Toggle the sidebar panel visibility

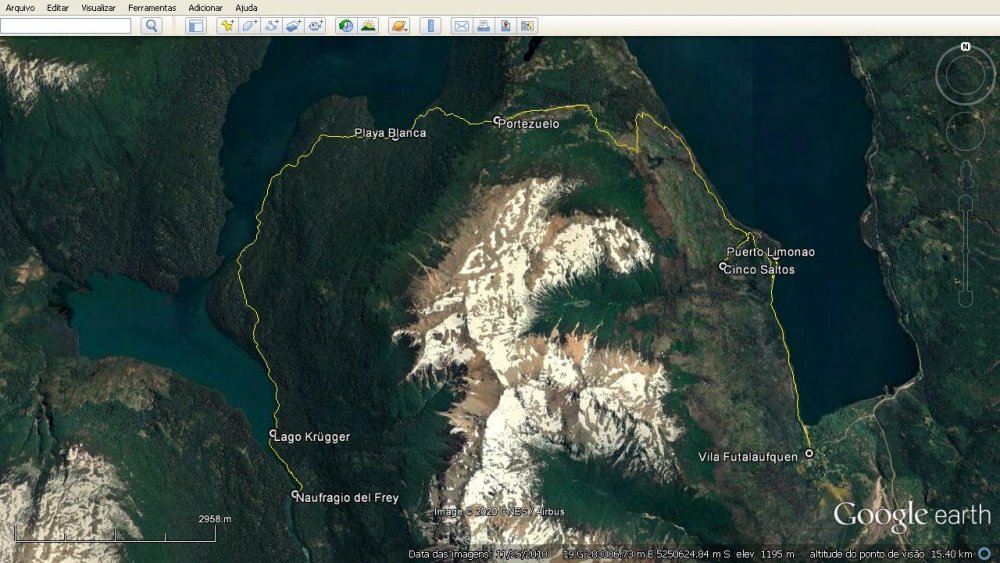[196, 26]
